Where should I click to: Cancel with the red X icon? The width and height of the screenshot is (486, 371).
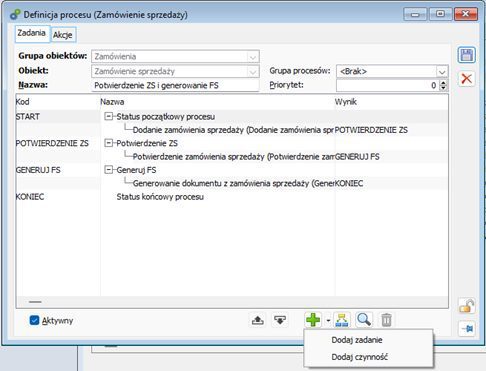point(466,79)
